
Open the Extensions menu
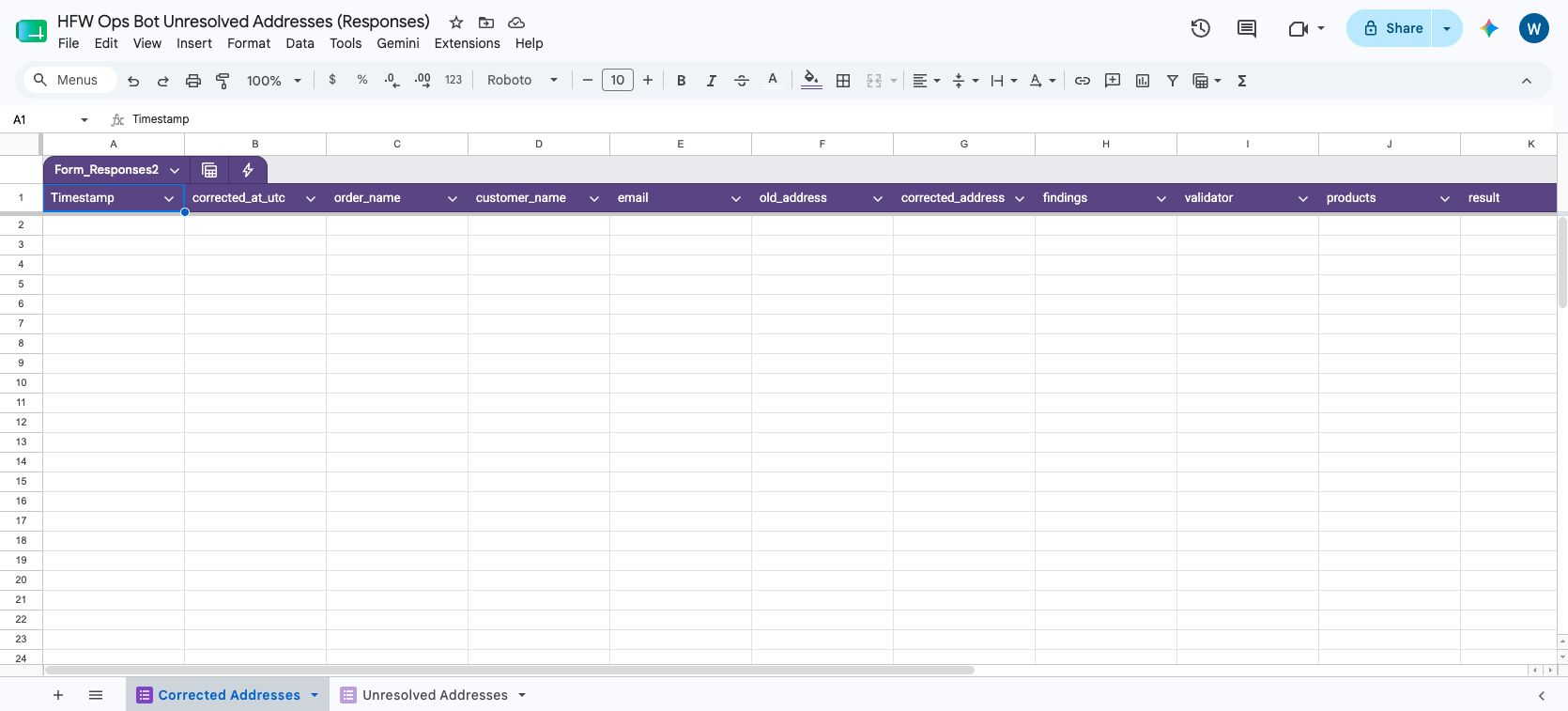pyautogui.click(x=468, y=43)
